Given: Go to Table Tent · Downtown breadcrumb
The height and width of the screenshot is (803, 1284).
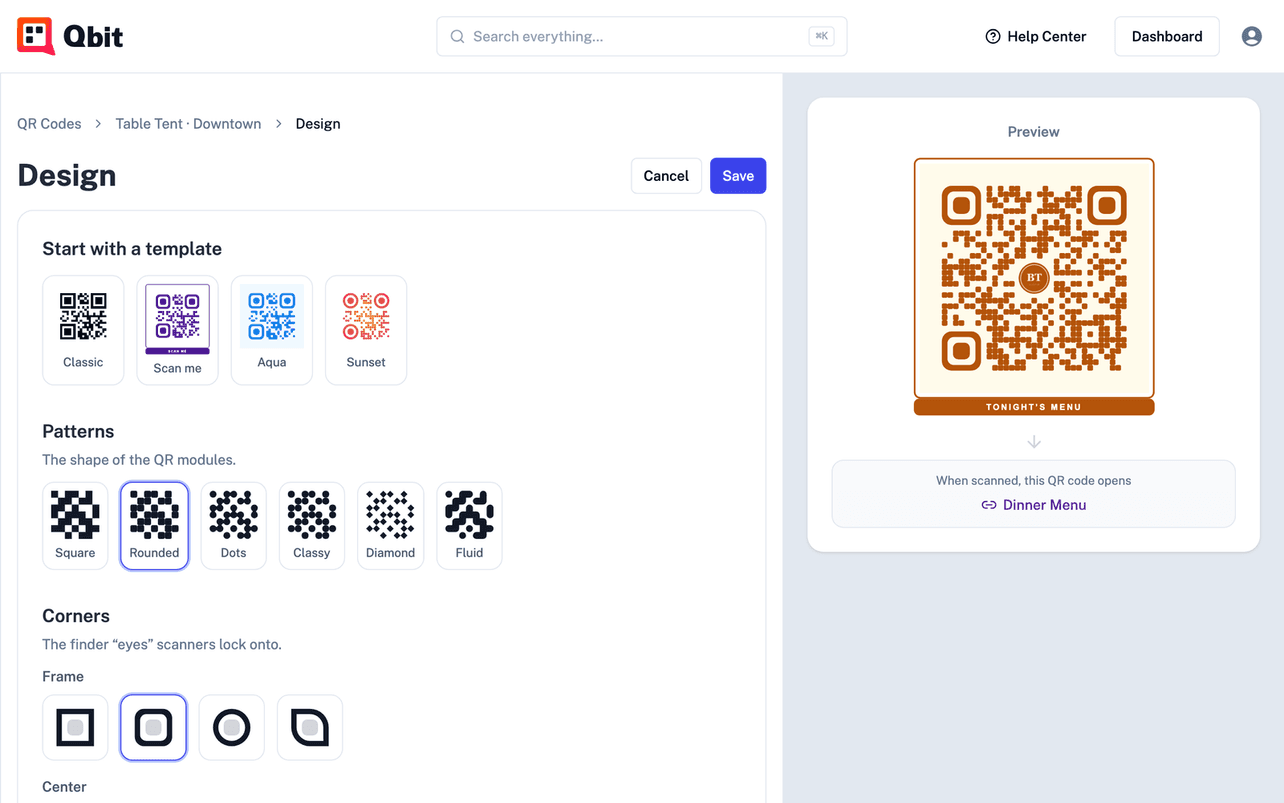Looking at the screenshot, I should [188, 124].
